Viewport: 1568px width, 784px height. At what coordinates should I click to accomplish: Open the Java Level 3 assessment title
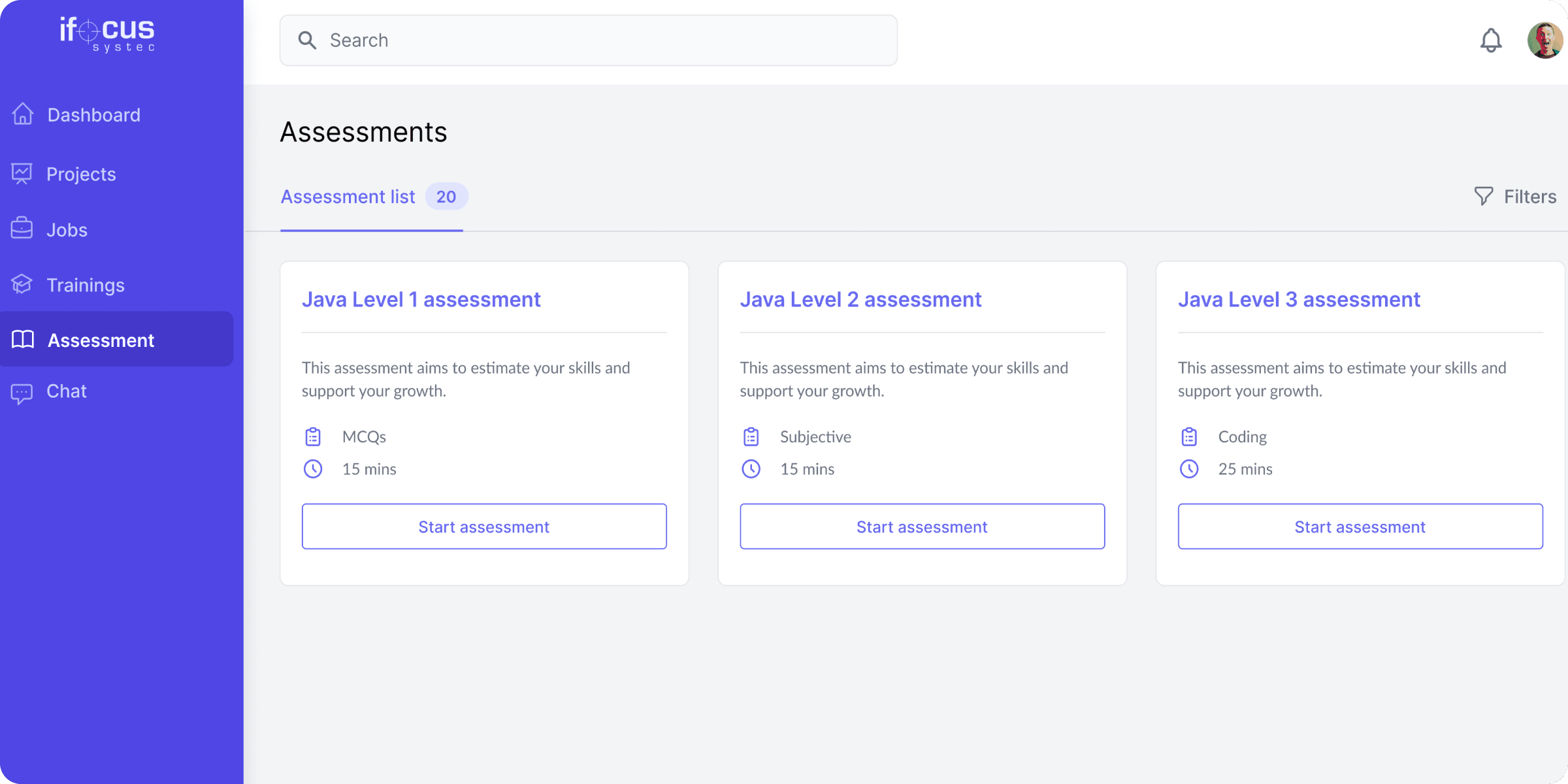(x=1299, y=299)
